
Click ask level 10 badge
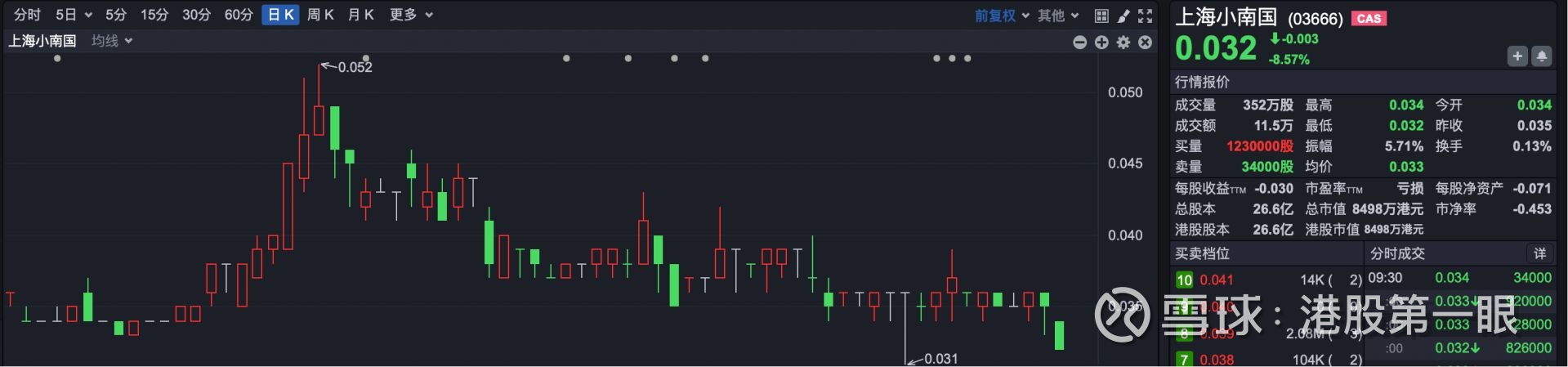1184,280
